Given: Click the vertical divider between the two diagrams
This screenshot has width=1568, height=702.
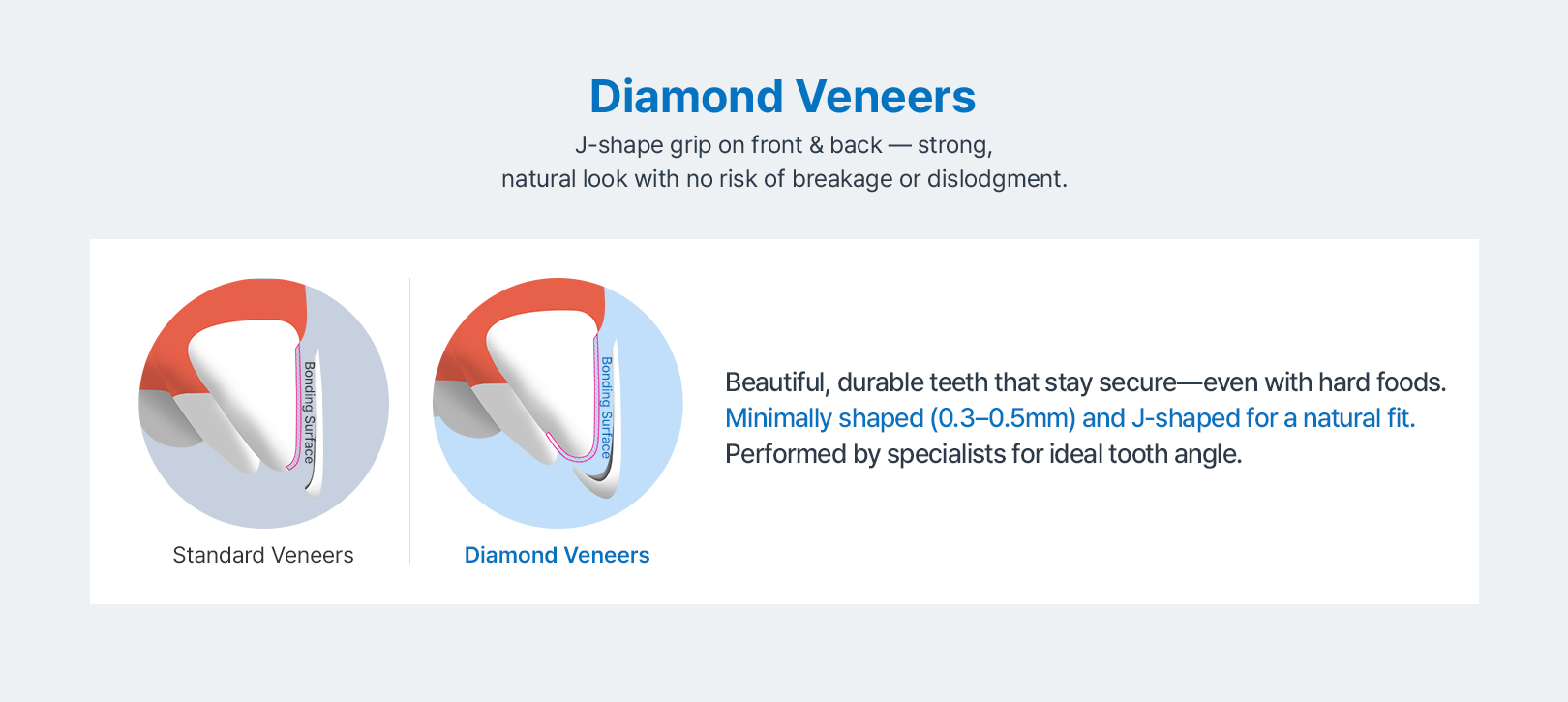Looking at the screenshot, I should pos(410,420).
